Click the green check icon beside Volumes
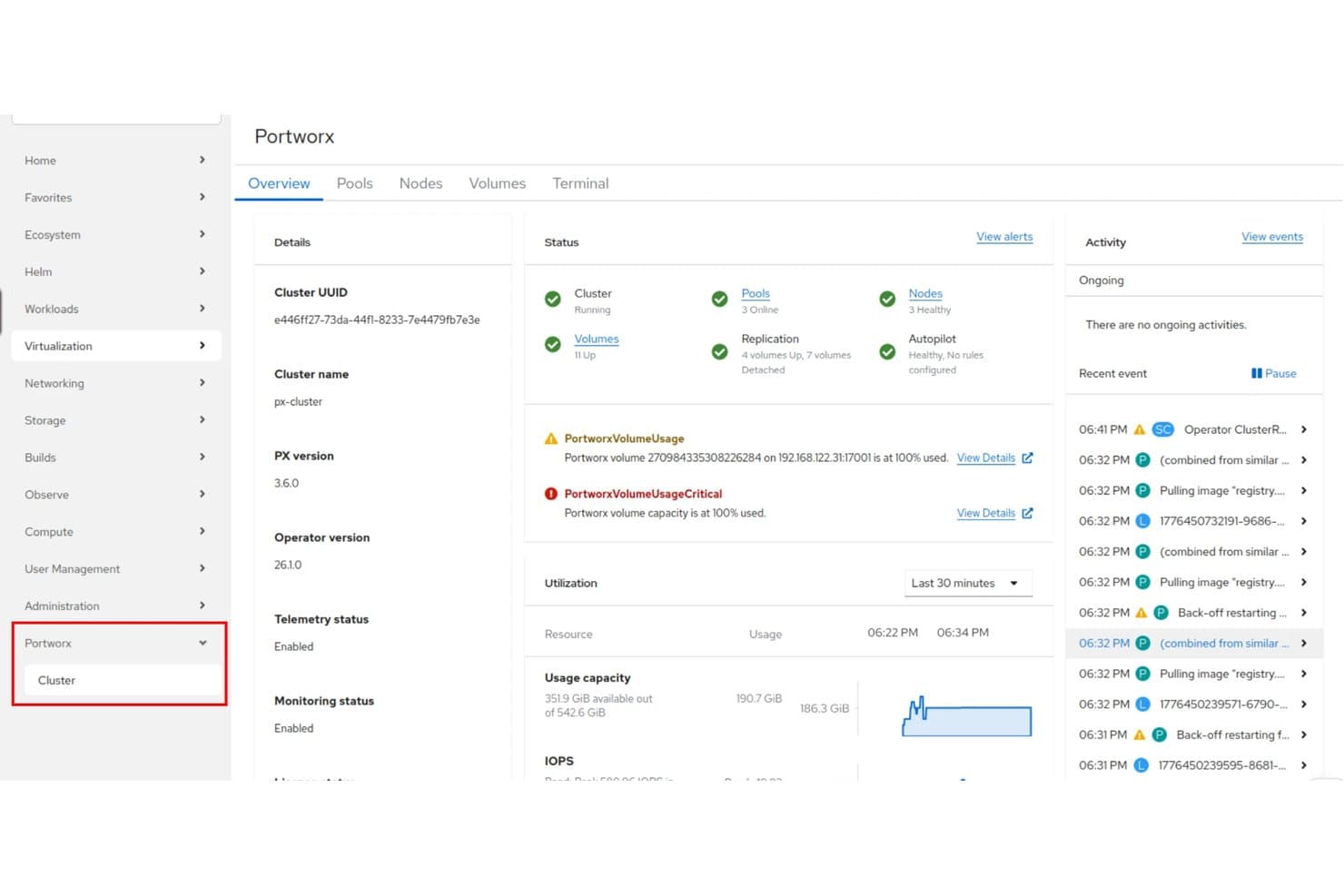The image size is (1344, 896). pos(552,345)
